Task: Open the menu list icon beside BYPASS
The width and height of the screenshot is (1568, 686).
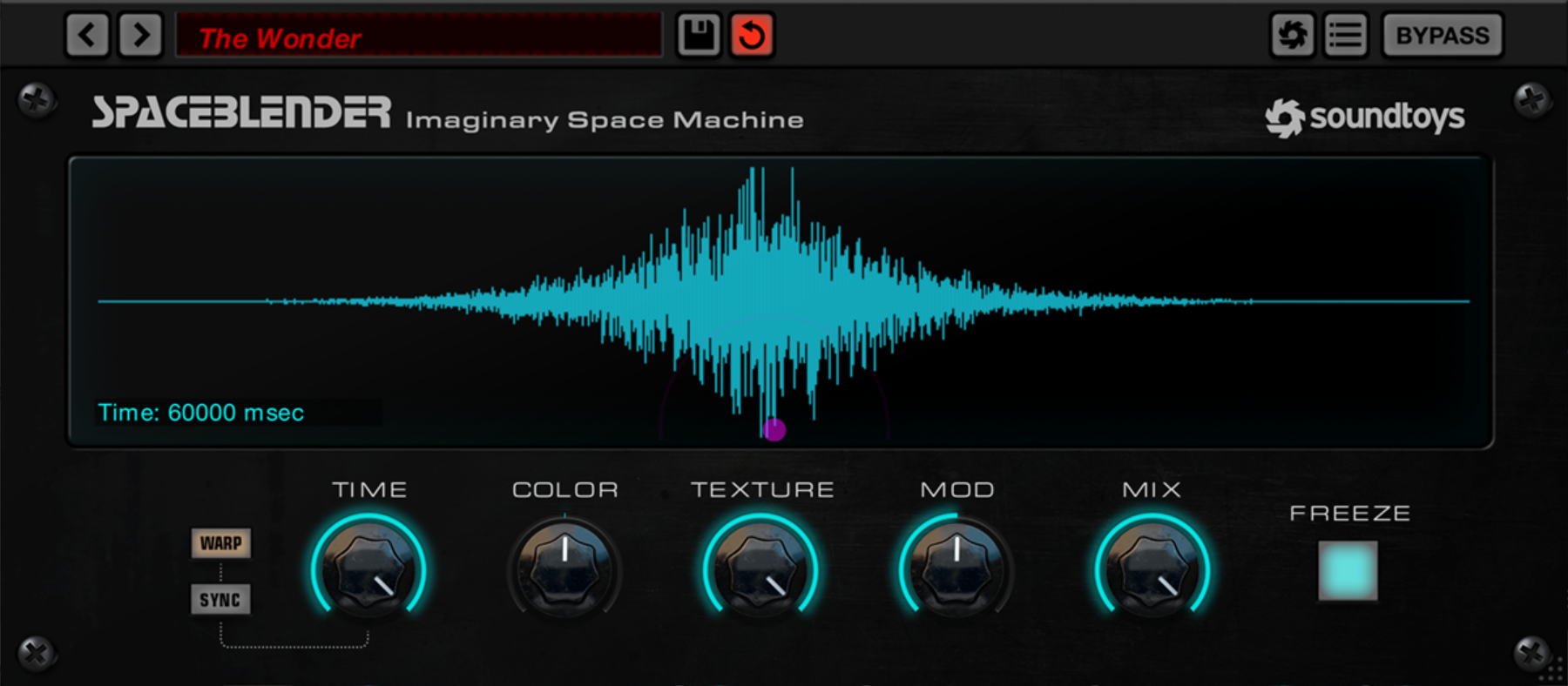Action: 1346,36
